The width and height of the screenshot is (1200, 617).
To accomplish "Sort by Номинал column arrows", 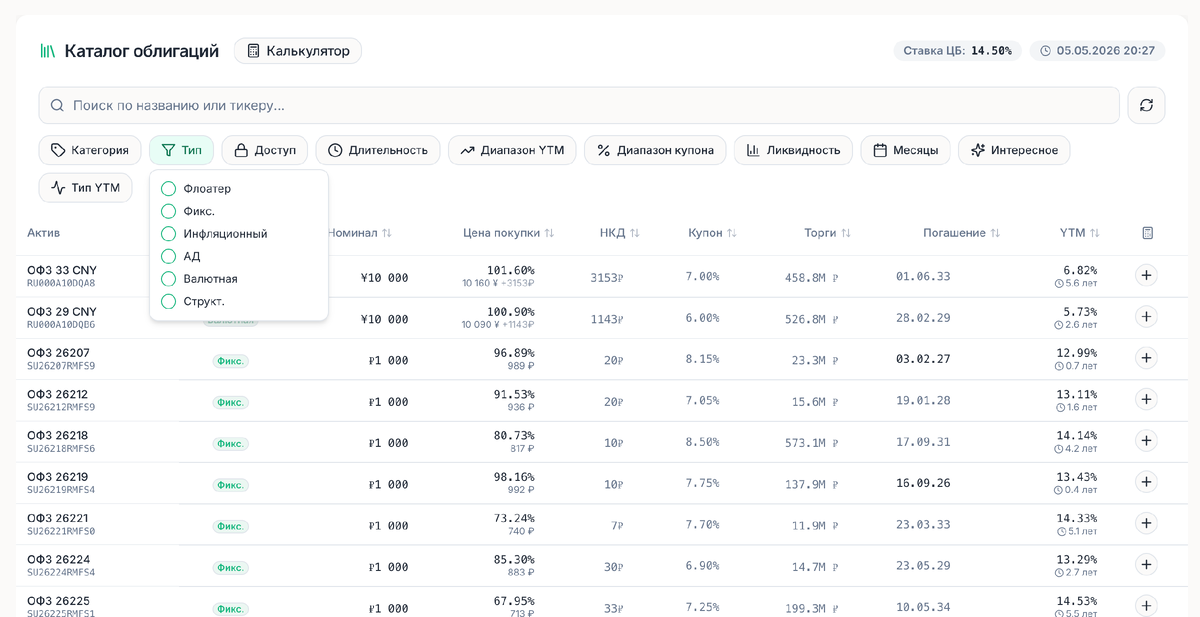I will [x=387, y=233].
